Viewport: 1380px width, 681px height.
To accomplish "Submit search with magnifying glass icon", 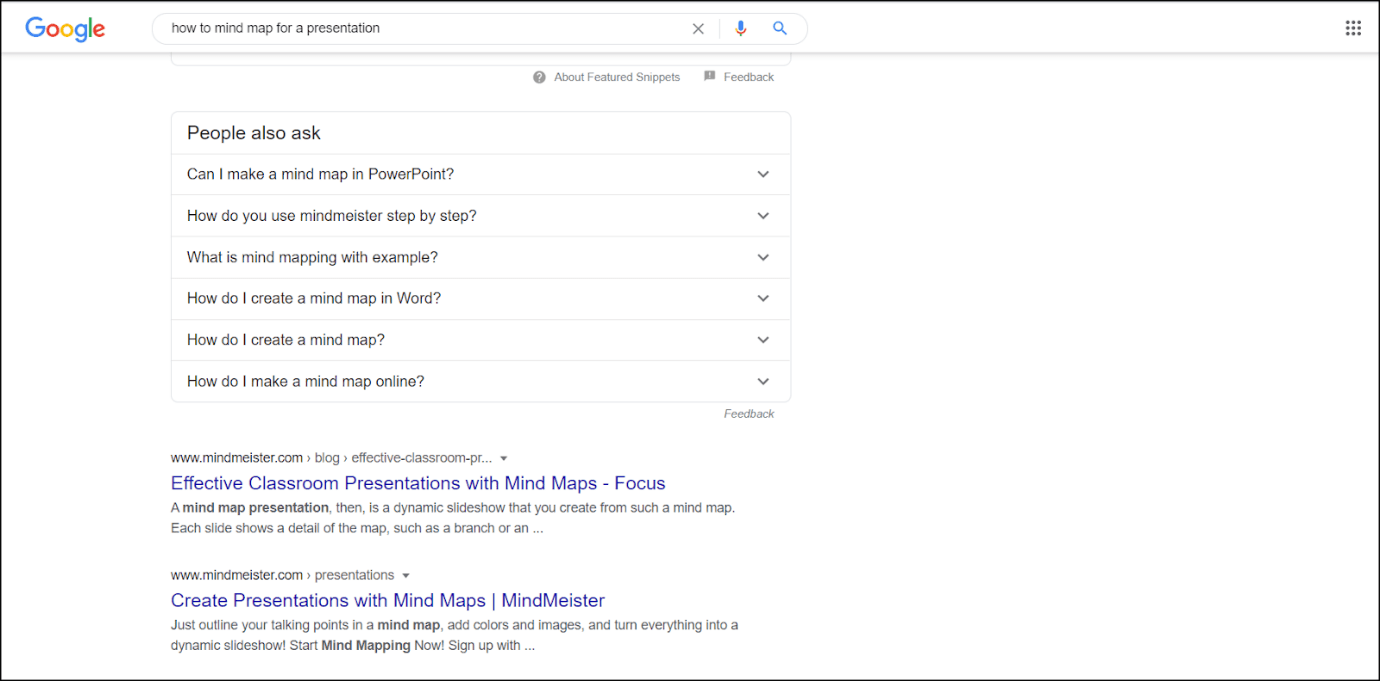I will pyautogui.click(x=780, y=28).
